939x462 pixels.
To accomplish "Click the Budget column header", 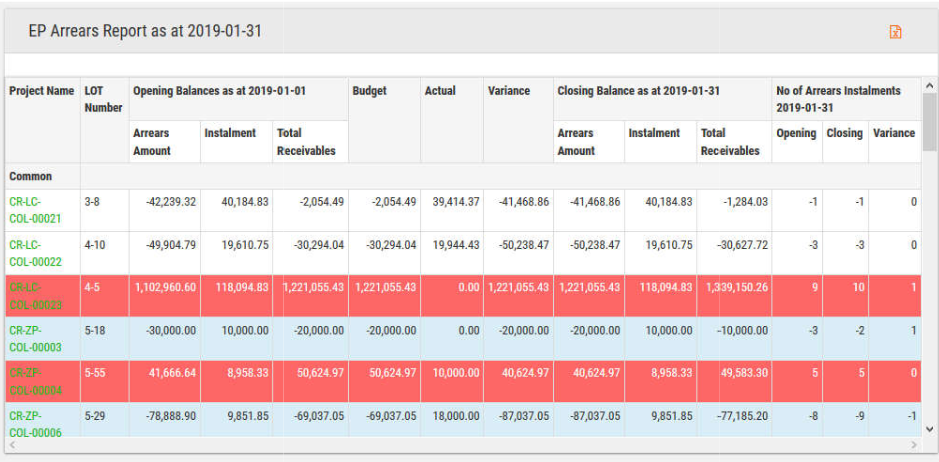I will [369, 91].
